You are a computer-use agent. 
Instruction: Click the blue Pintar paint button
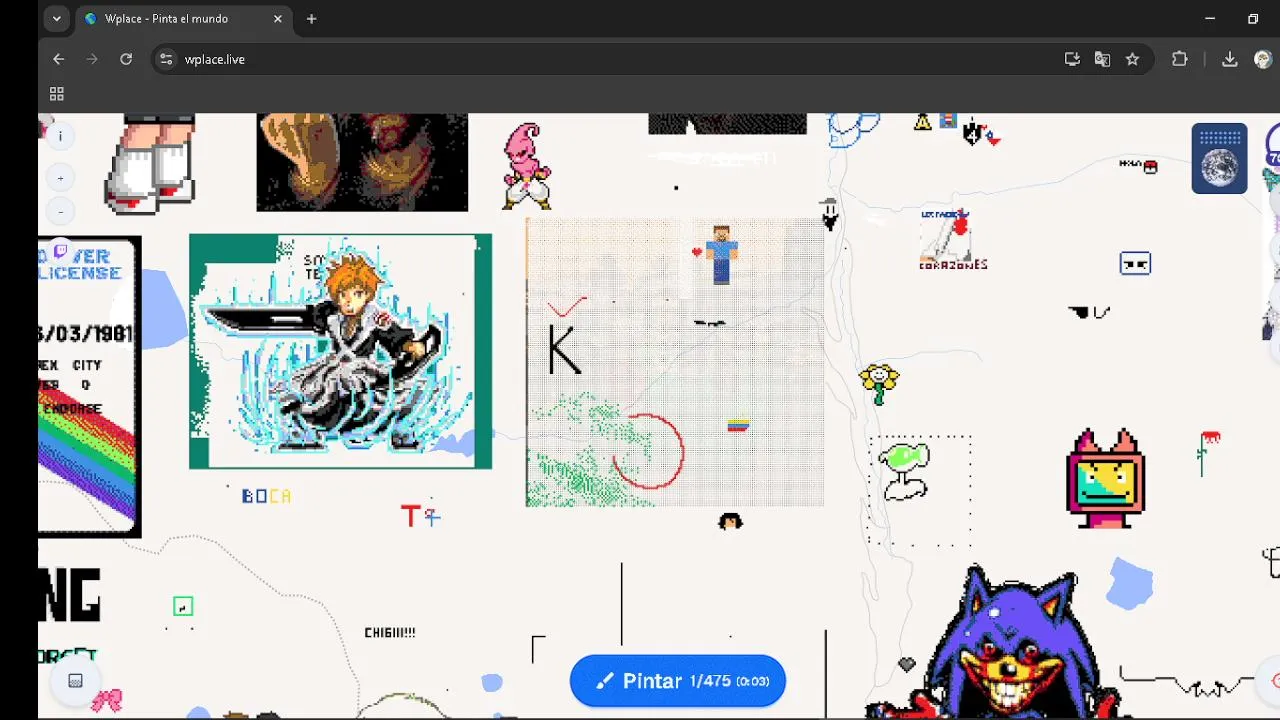coord(677,681)
